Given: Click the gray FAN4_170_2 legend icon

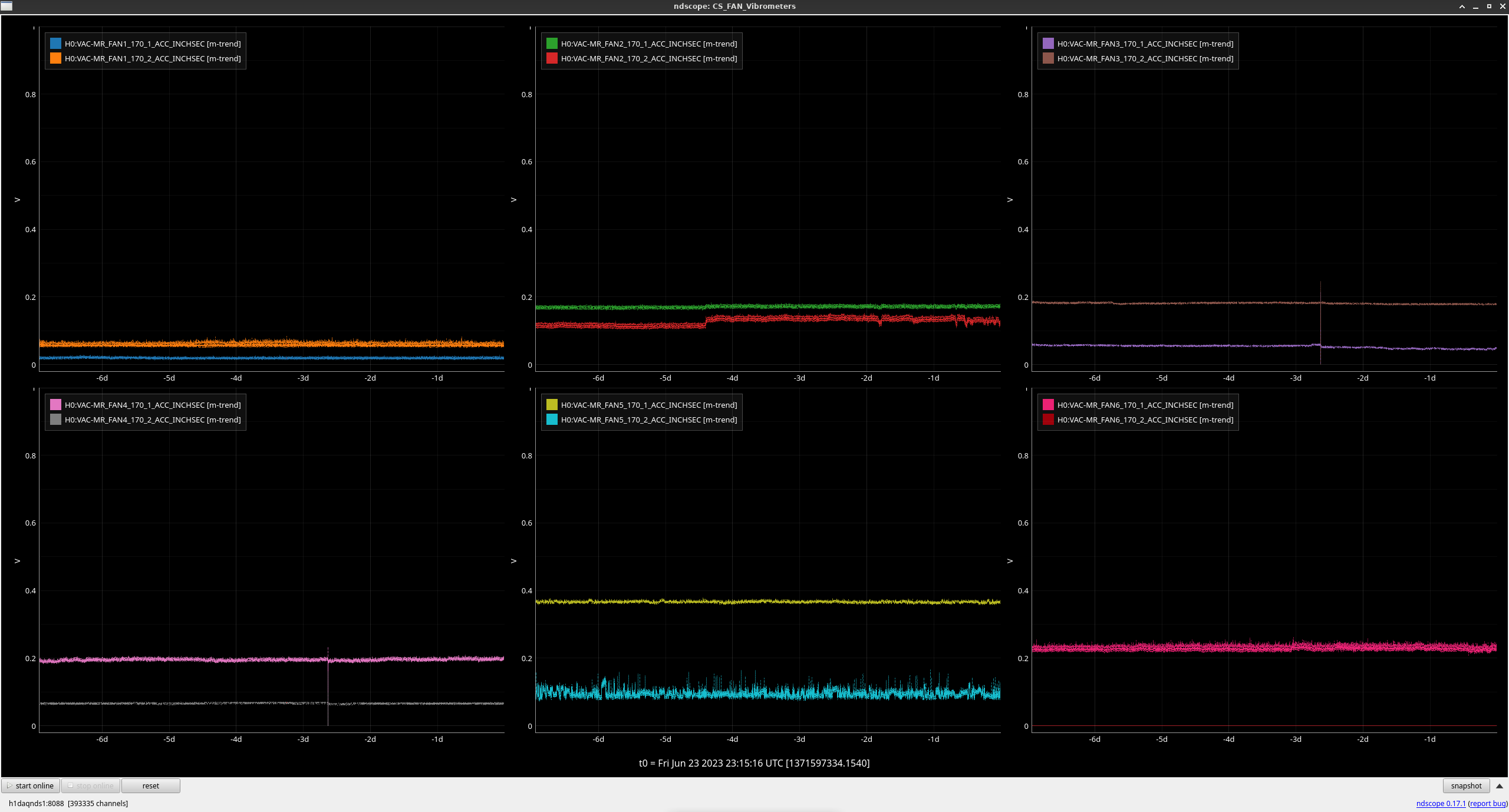Looking at the screenshot, I should pyautogui.click(x=55, y=420).
